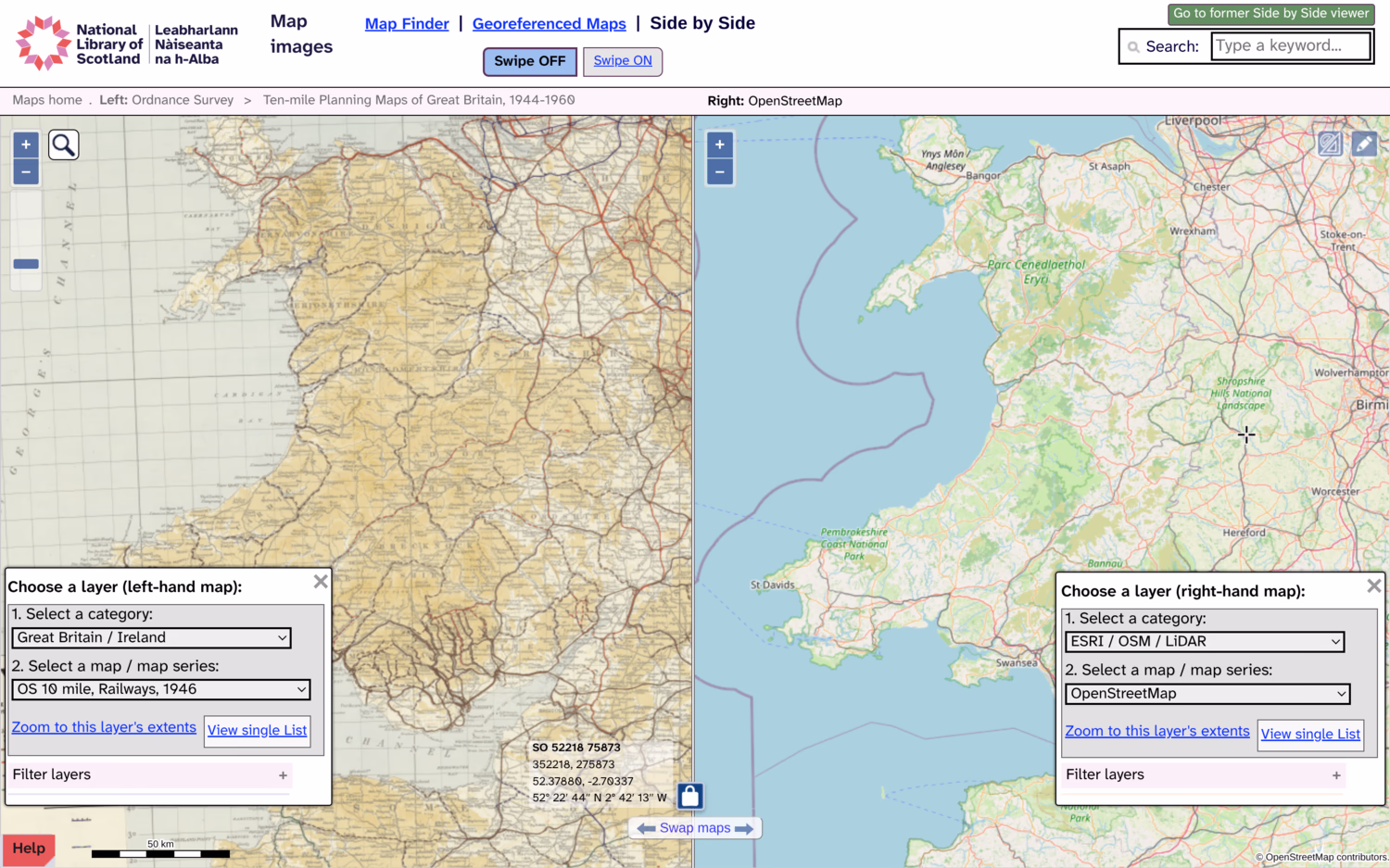Close the left-hand layer chooser panel

coord(321,582)
